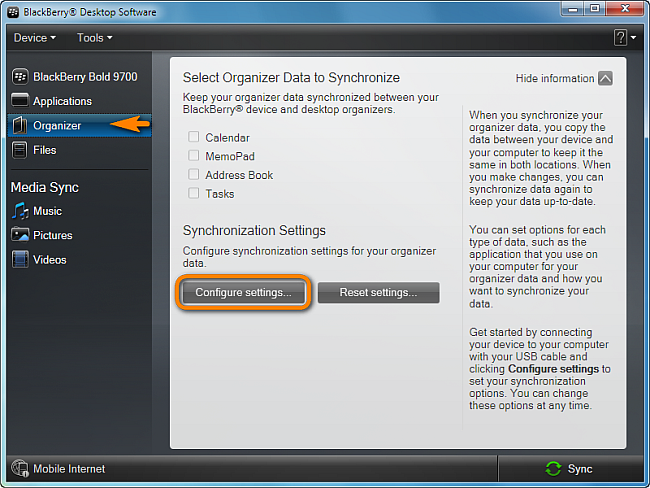Click Configure settings button
The image size is (650, 488).
click(x=244, y=292)
